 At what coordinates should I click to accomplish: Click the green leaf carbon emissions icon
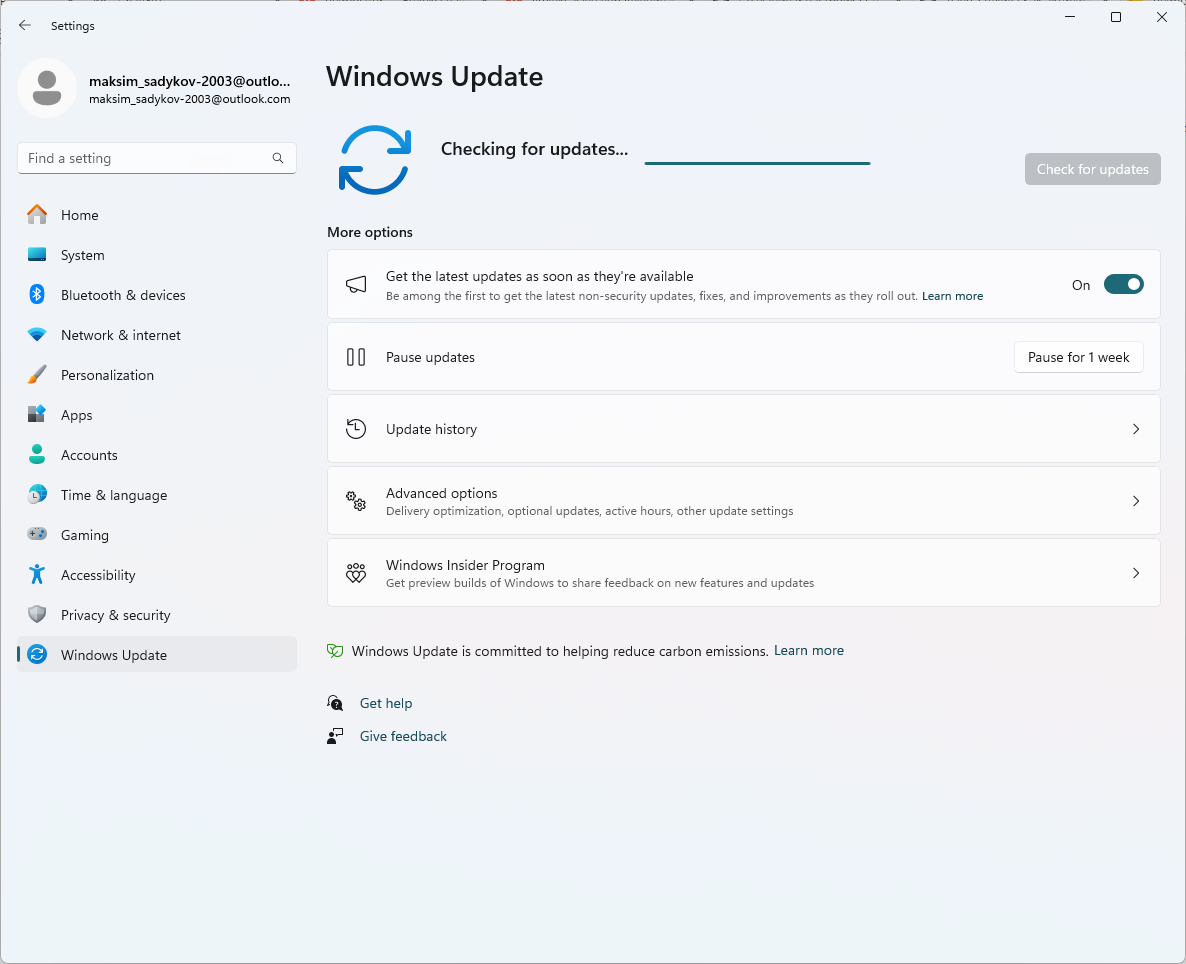(335, 651)
